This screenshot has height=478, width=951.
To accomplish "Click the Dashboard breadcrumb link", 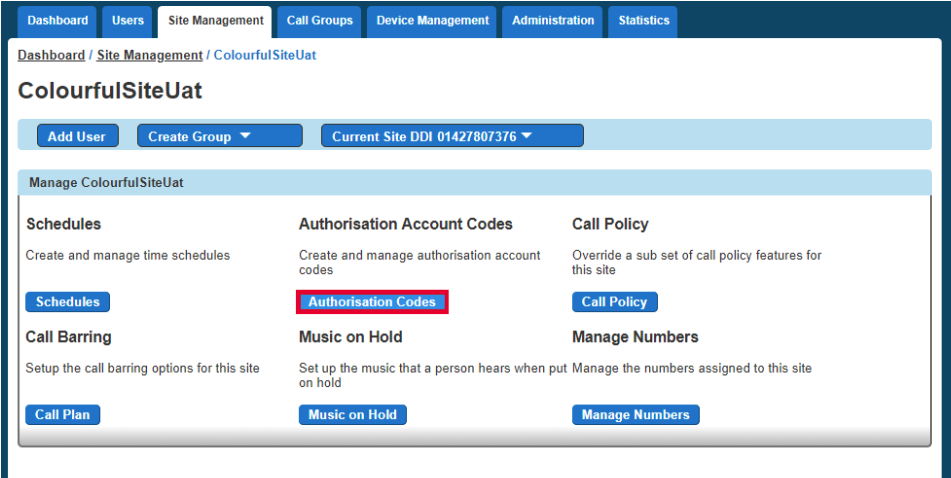I will pyautogui.click(x=52, y=55).
